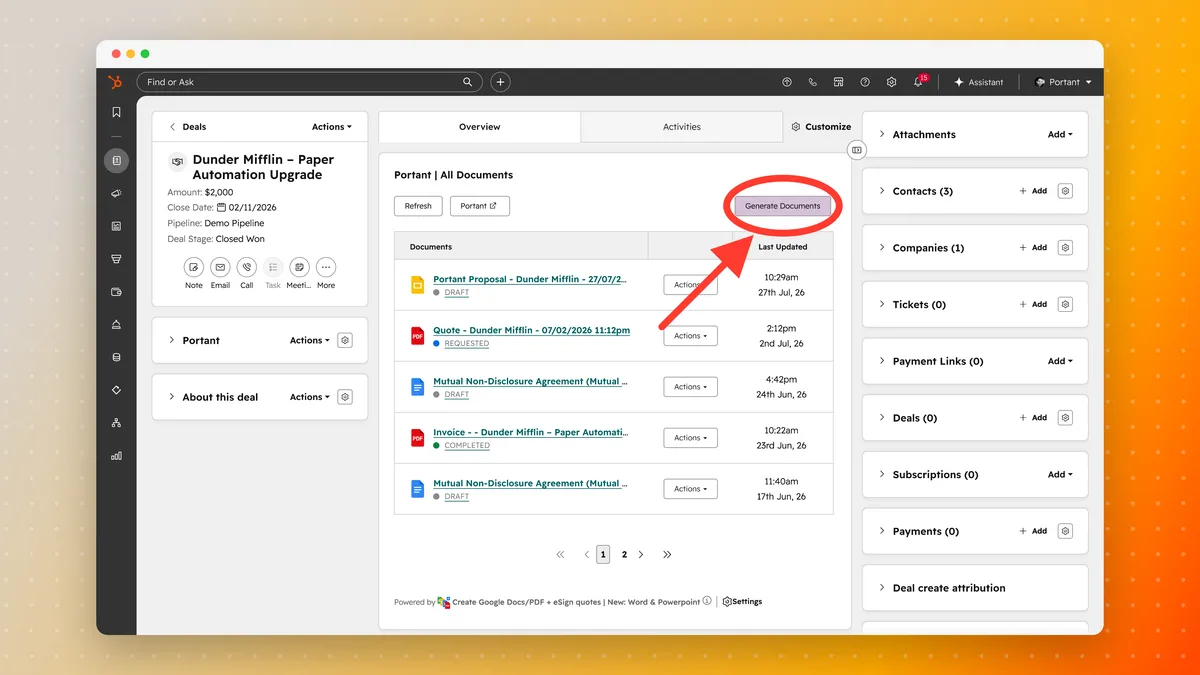Open the Service bell sidebar icon
Image resolution: width=1200 pixels, height=675 pixels.
tap(117, 324)
